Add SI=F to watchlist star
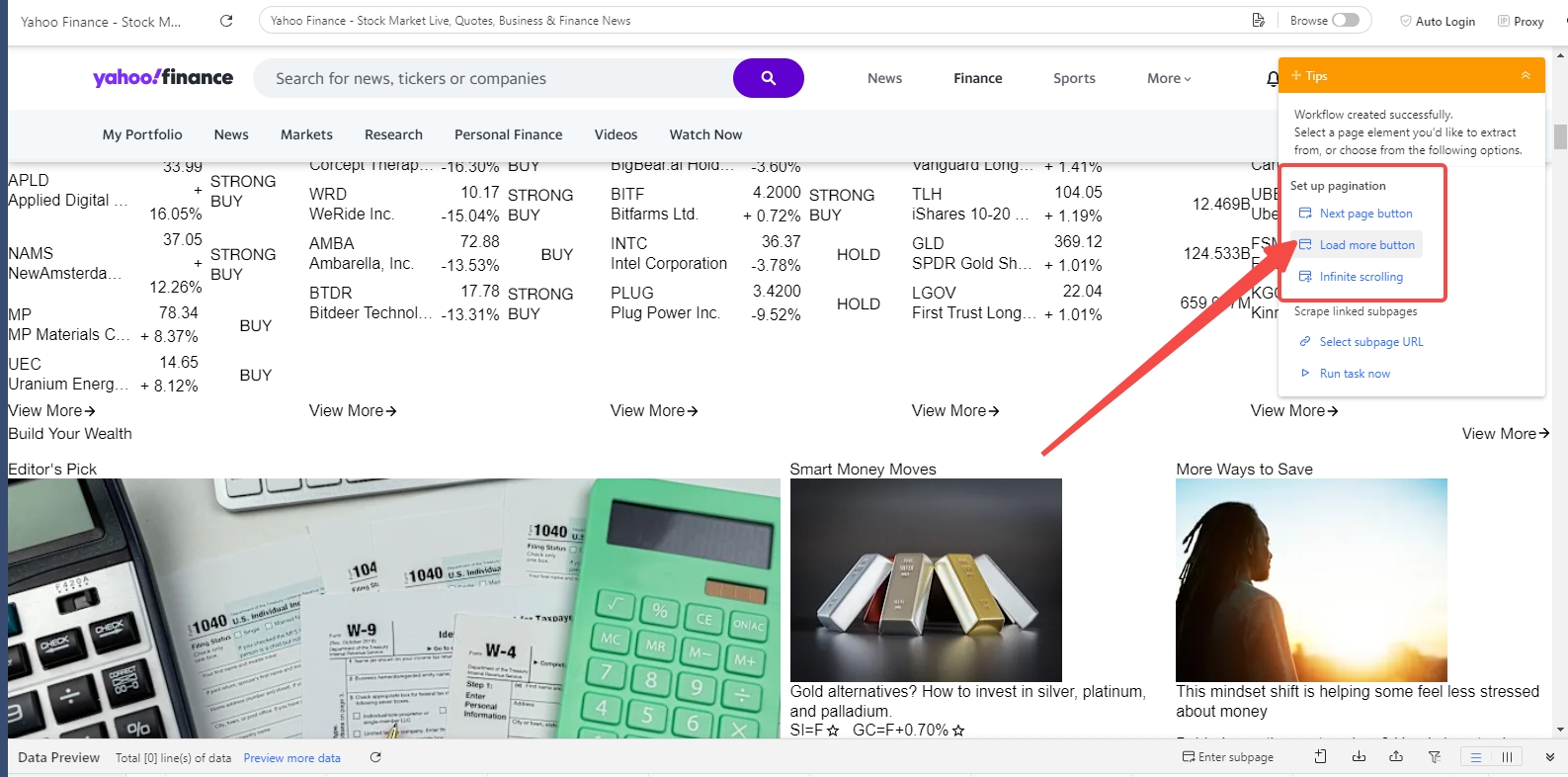This screenshot has height=777, width=1568. tap(833, 731)
